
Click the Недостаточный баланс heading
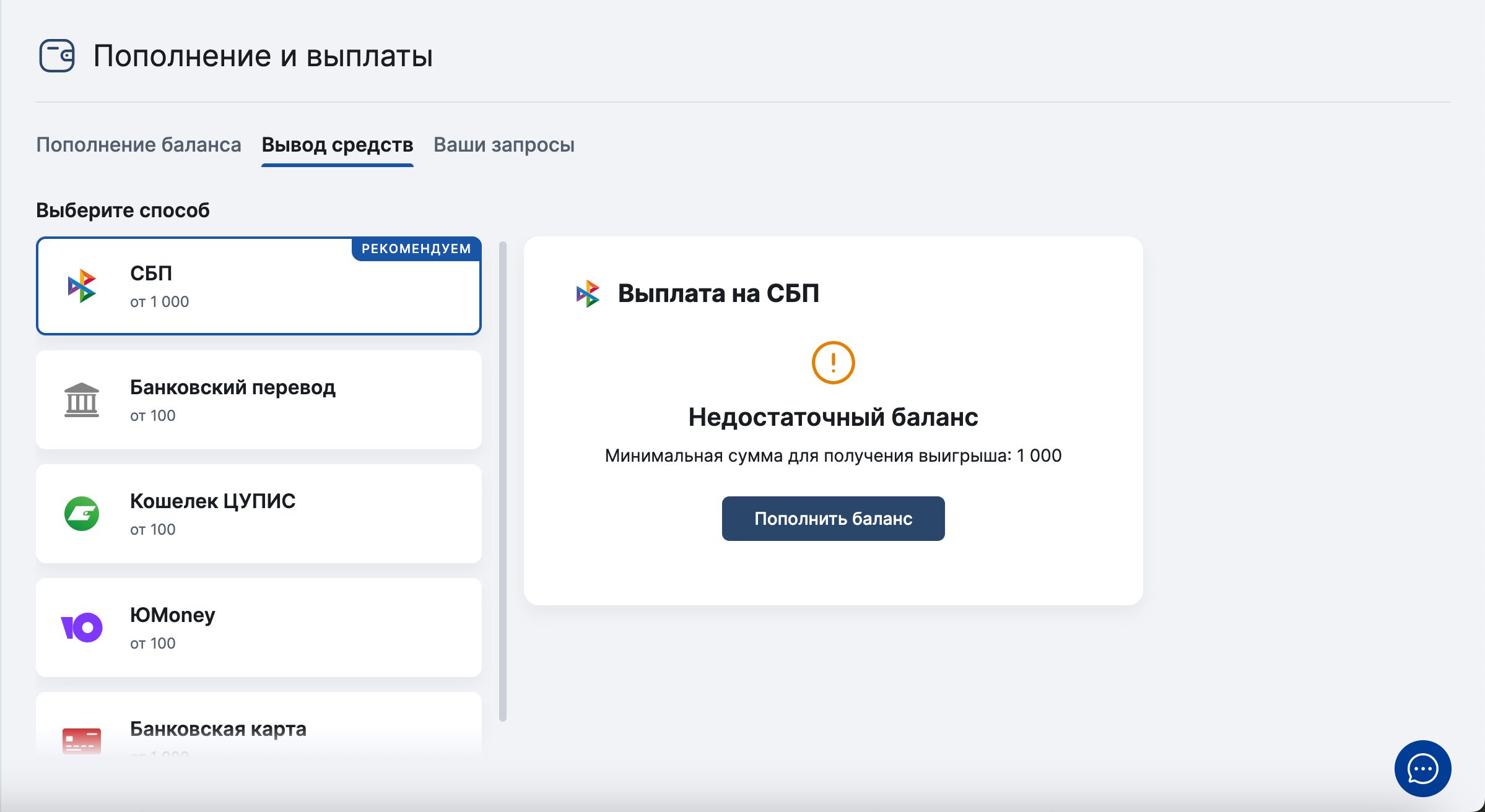[832, 417]
